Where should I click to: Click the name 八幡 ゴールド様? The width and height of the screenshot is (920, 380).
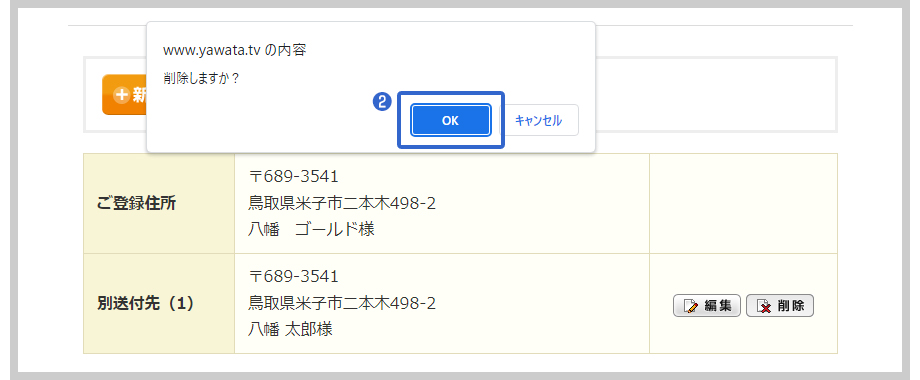coord(311,229)
